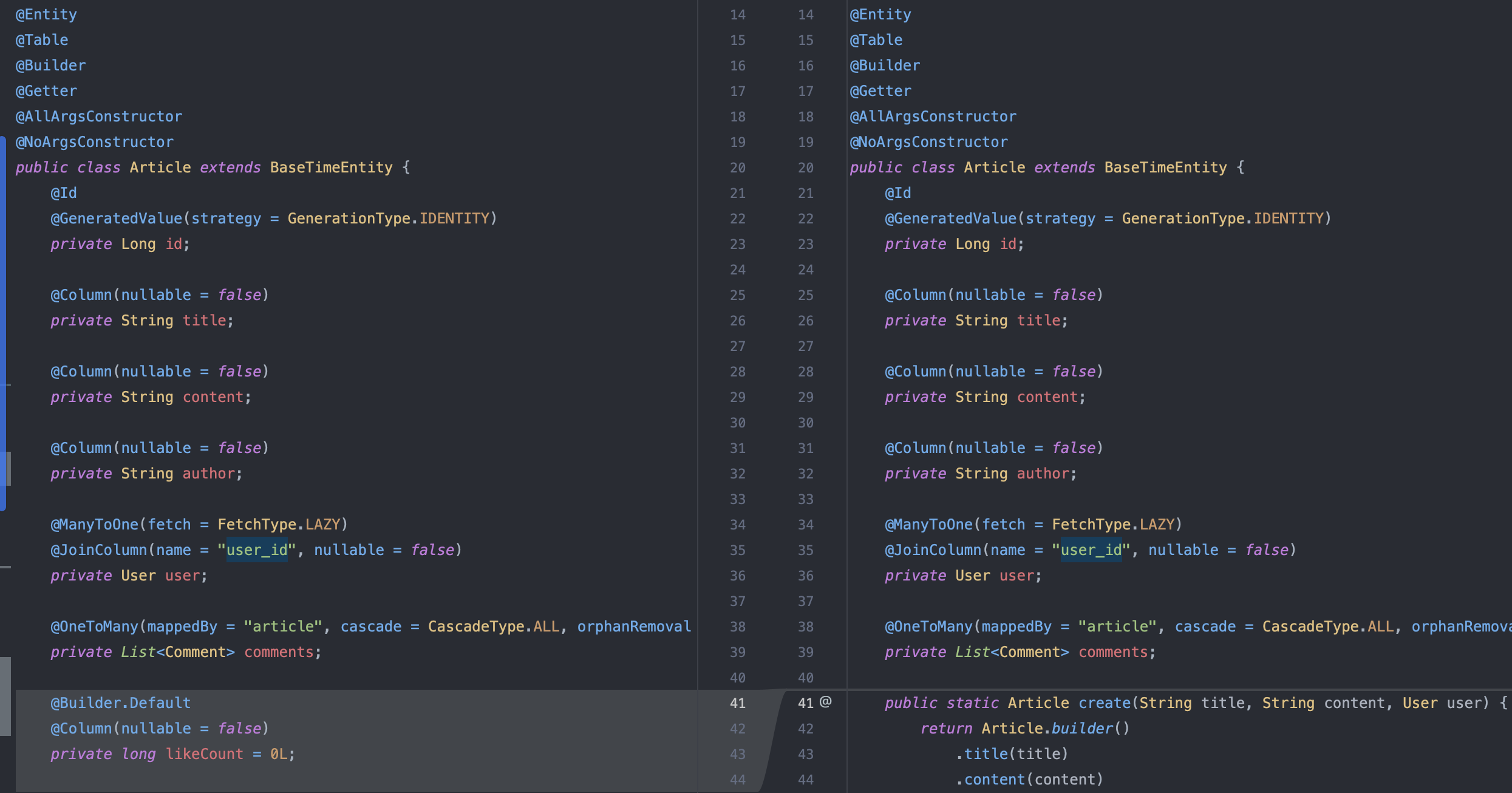The image size is (1512, 793).
Task: Click highlighted "user_id" string in right pane
Action: coord(1091,550)
